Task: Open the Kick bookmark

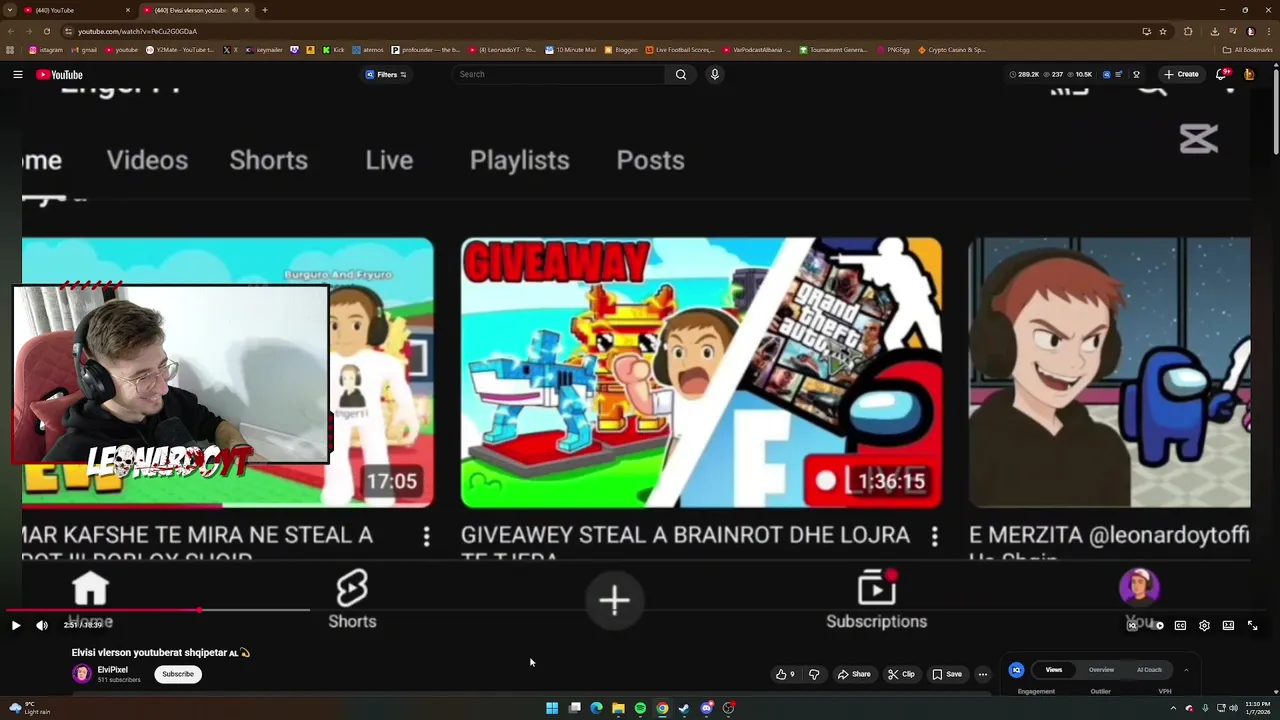Action: [334, 50]
